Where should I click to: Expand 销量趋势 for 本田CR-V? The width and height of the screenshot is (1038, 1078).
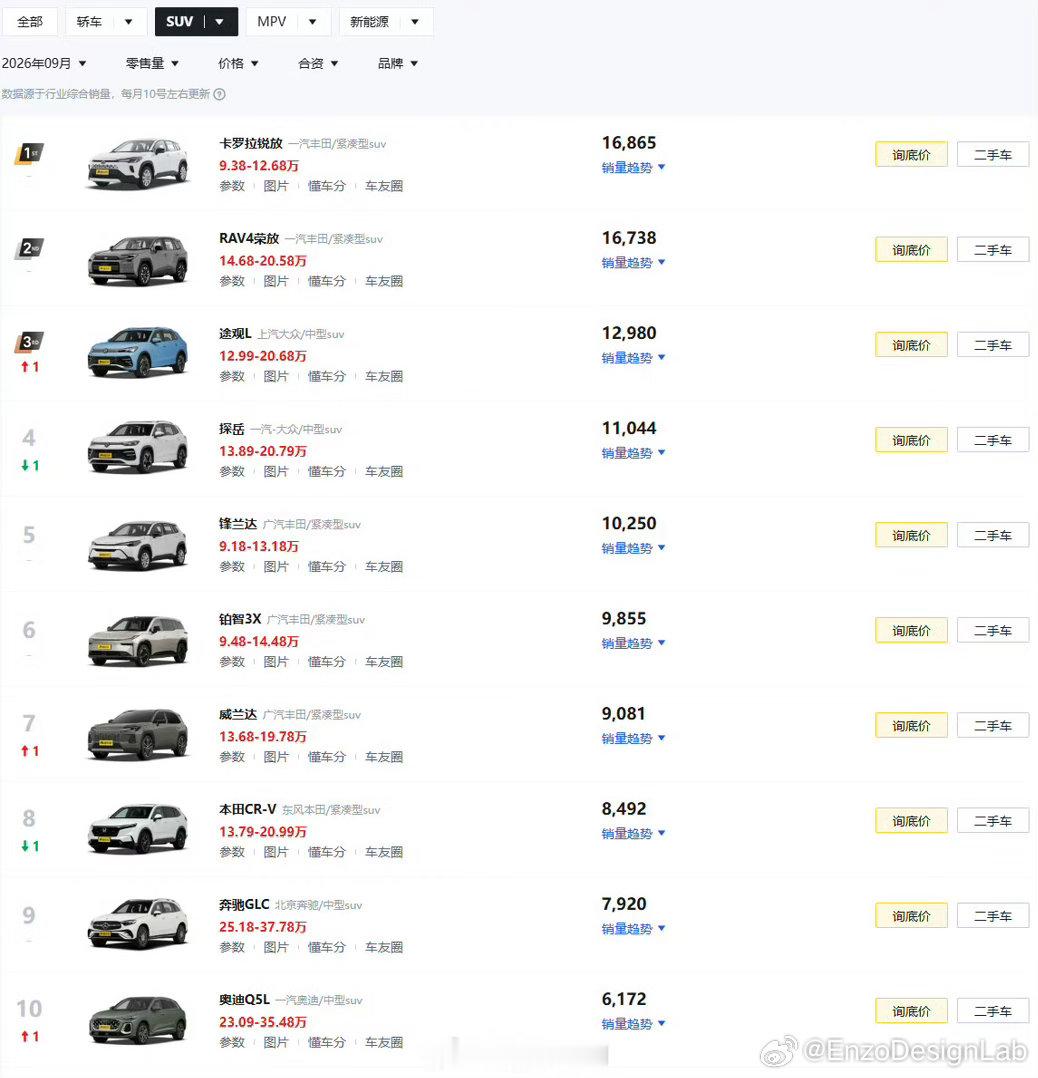[x=633, y=833]
